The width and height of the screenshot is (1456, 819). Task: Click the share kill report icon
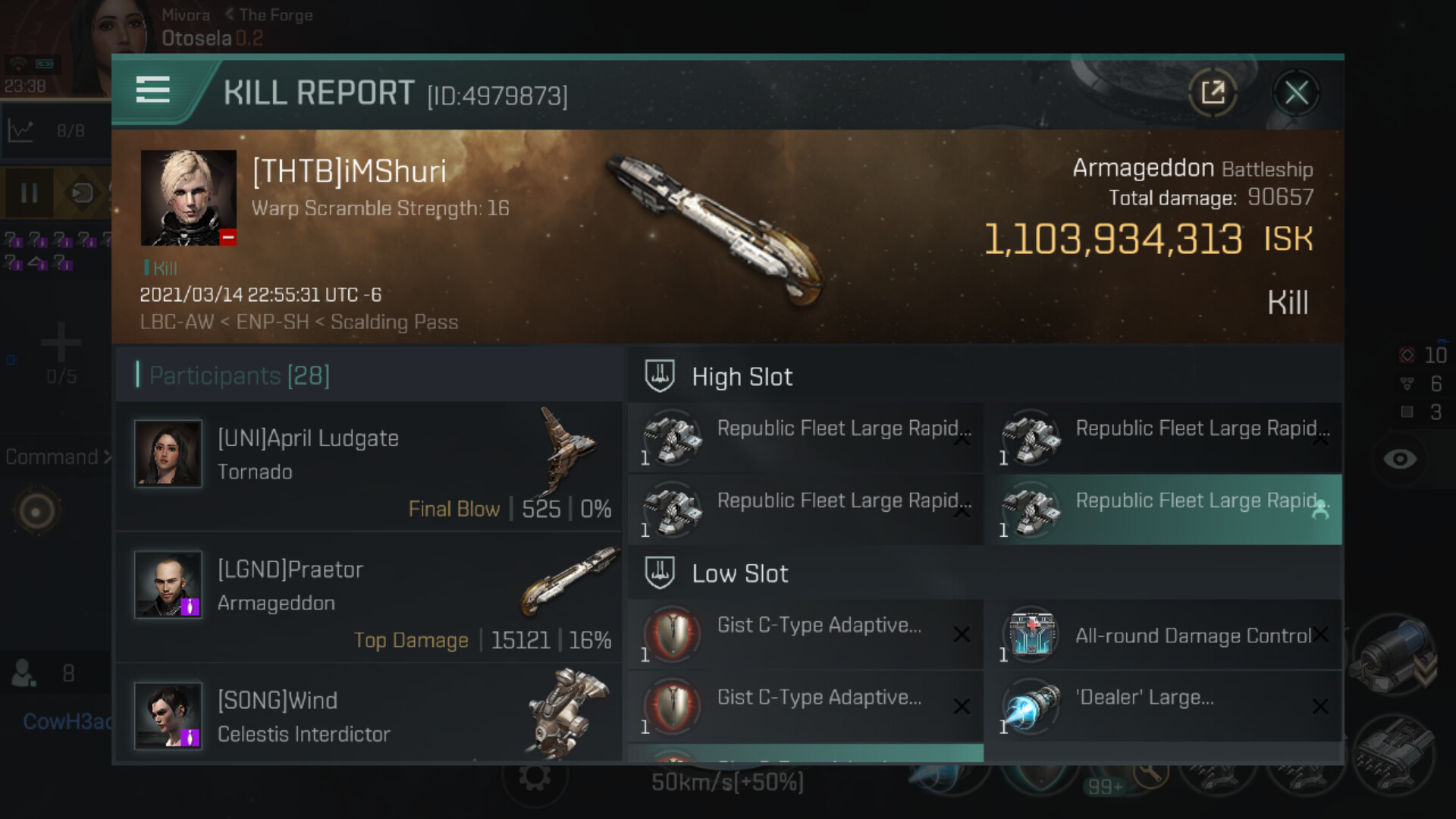[x=1213, y=93]
